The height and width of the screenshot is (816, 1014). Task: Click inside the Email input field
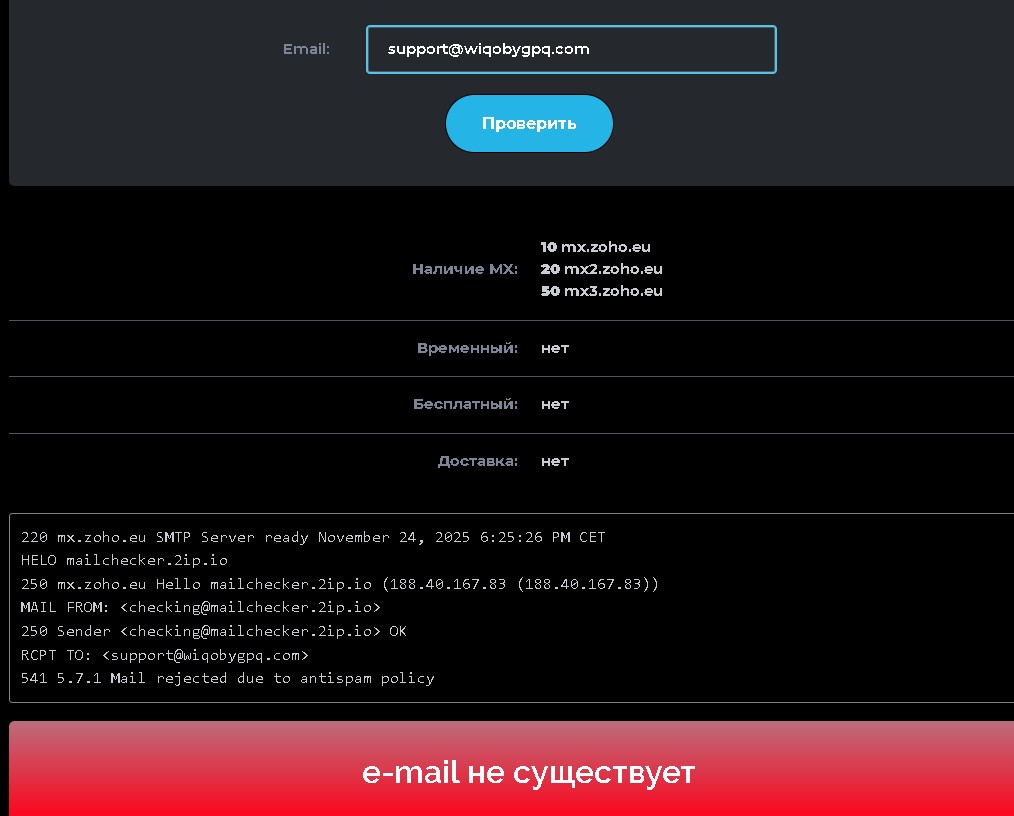(570, 49)
